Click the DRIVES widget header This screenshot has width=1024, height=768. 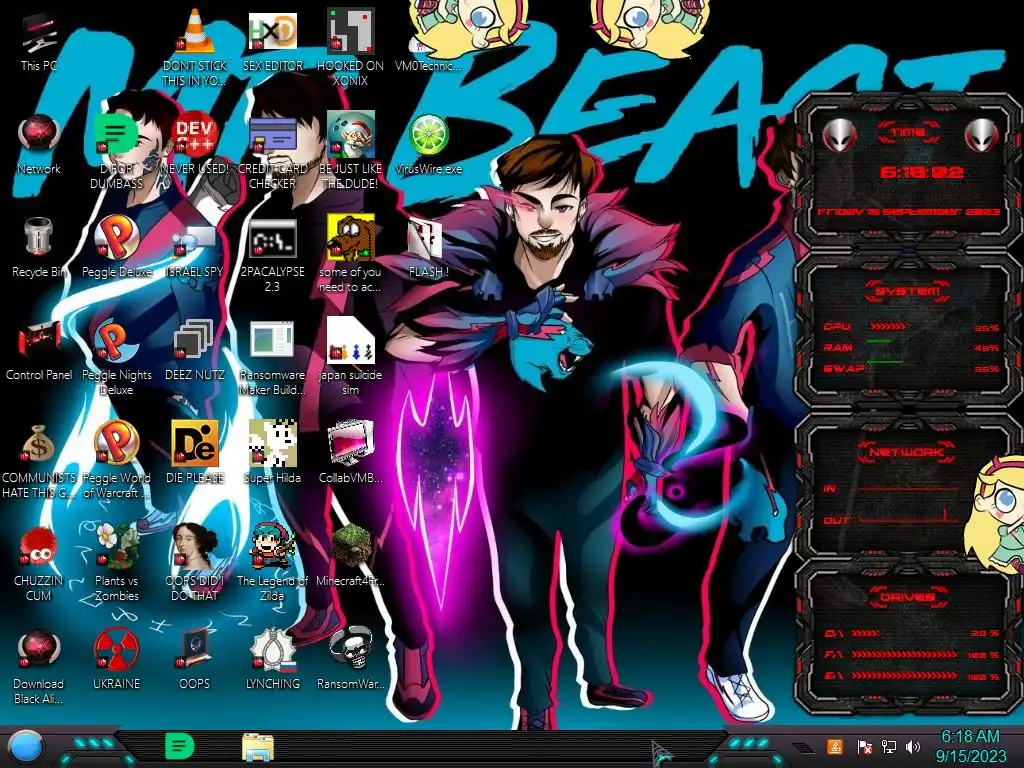pos(908,596)
